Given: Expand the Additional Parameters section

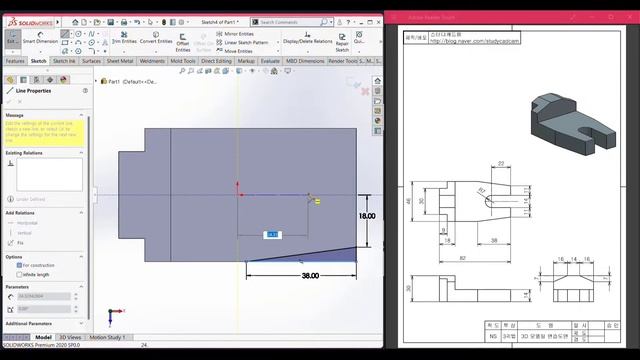Looking at the screenshot, I should [x=81, y=323].
